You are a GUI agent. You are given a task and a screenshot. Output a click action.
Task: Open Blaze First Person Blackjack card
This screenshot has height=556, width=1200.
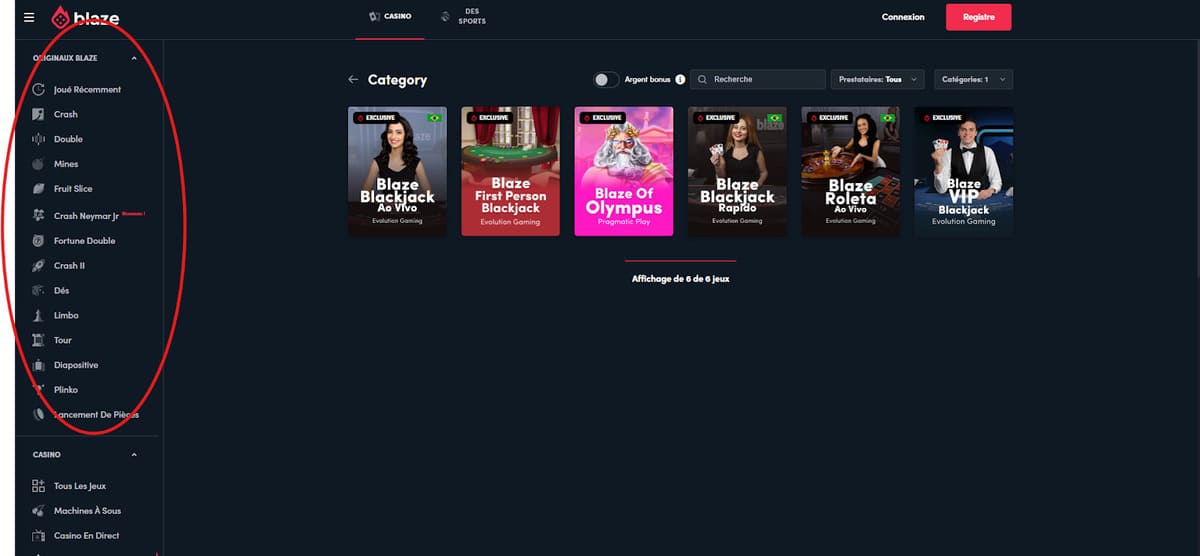click(511, 171)
